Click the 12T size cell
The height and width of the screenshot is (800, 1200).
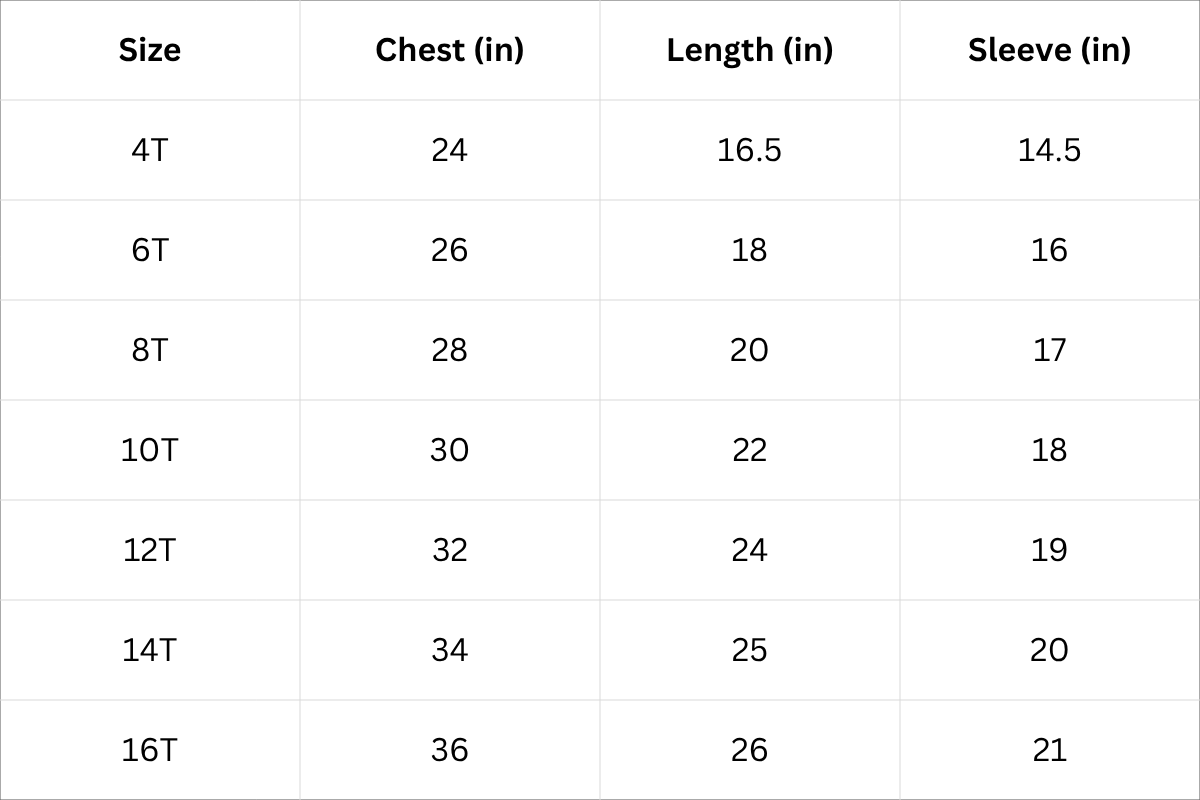[150, 550]
